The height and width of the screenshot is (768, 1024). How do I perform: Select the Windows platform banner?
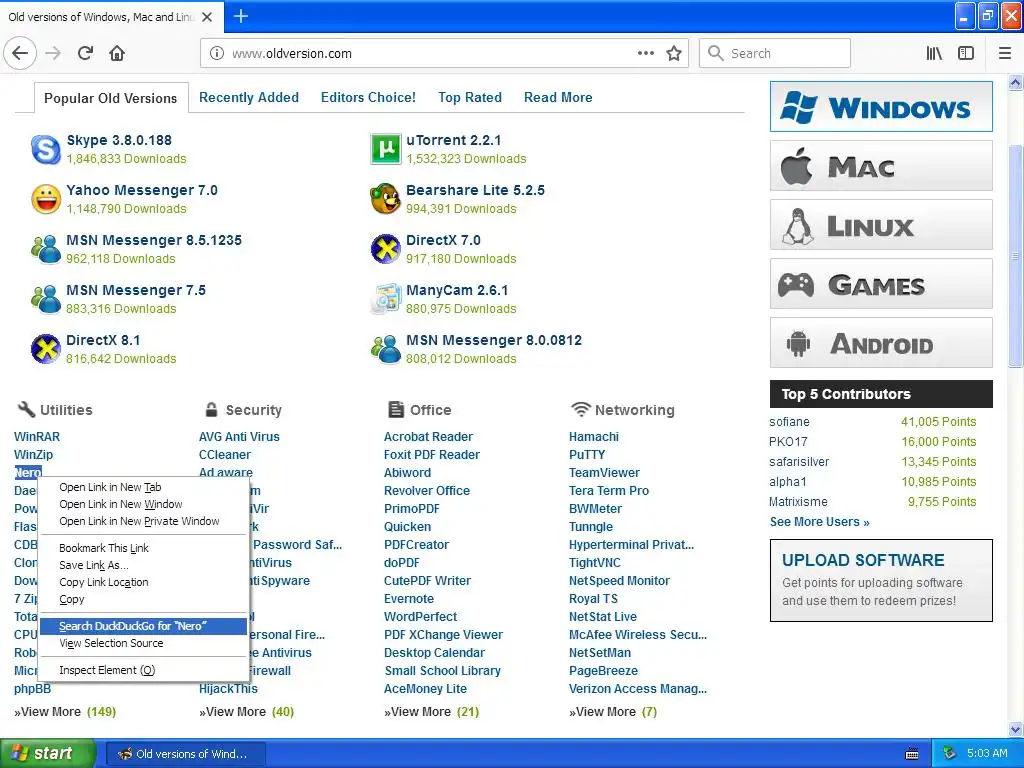coord(881,106)
